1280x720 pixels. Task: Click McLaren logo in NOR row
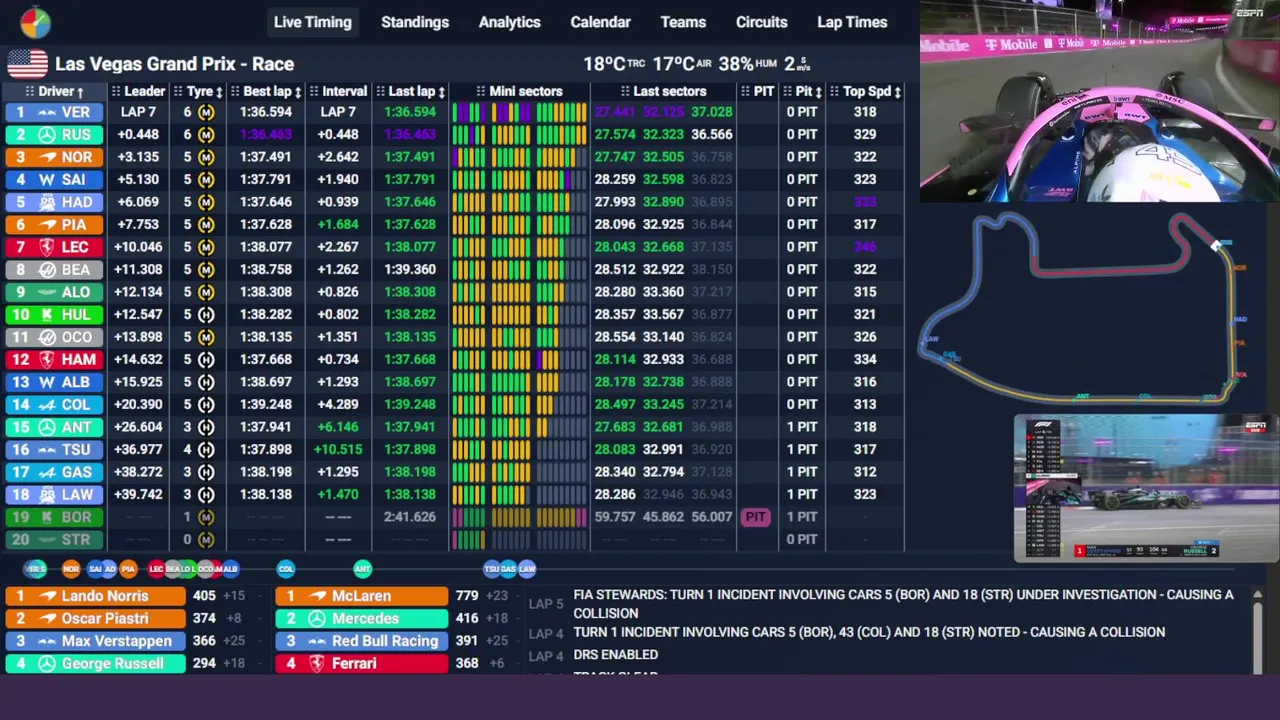click(47, 157)
